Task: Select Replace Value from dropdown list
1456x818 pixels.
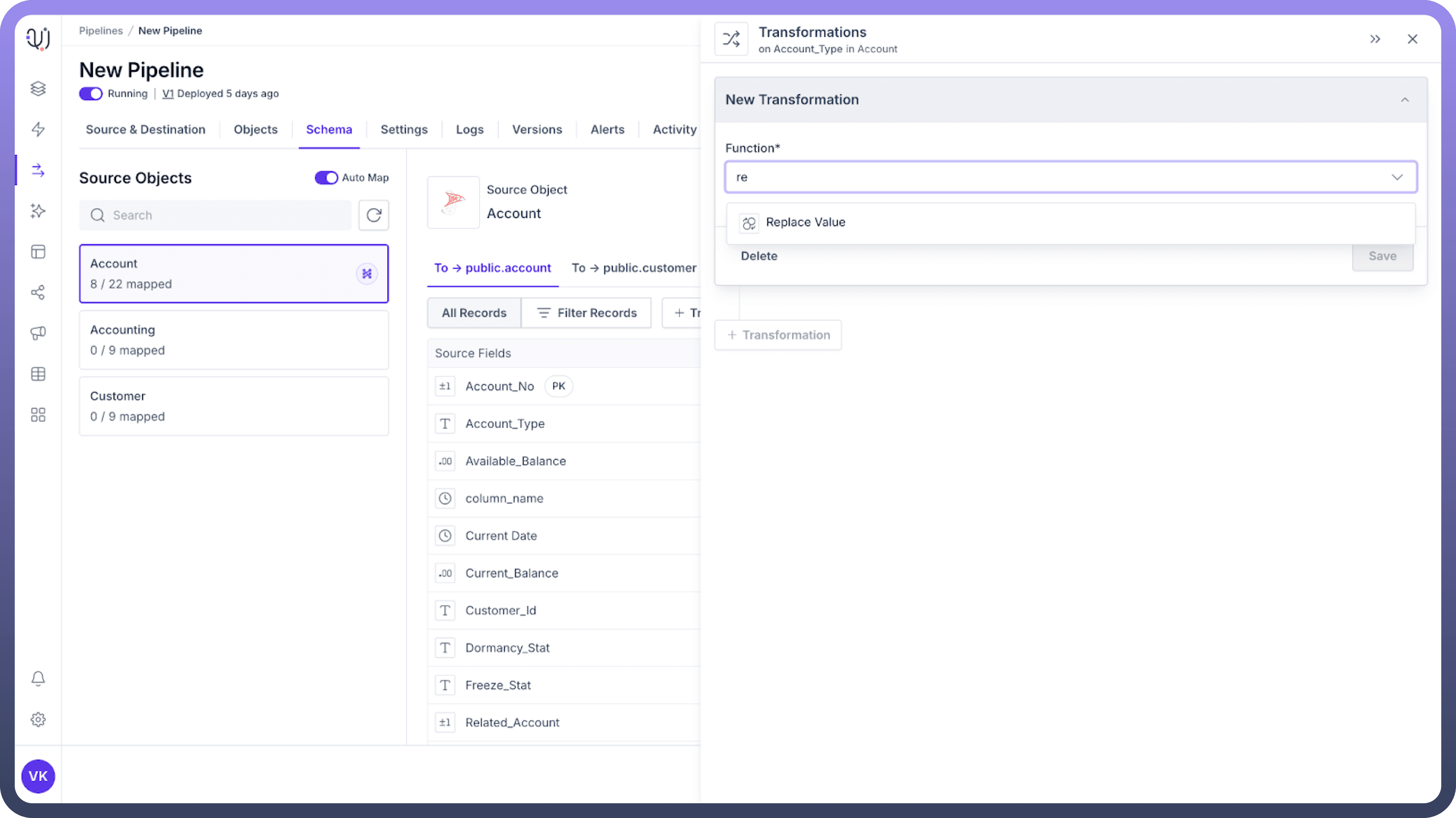Action: point(805,222)
